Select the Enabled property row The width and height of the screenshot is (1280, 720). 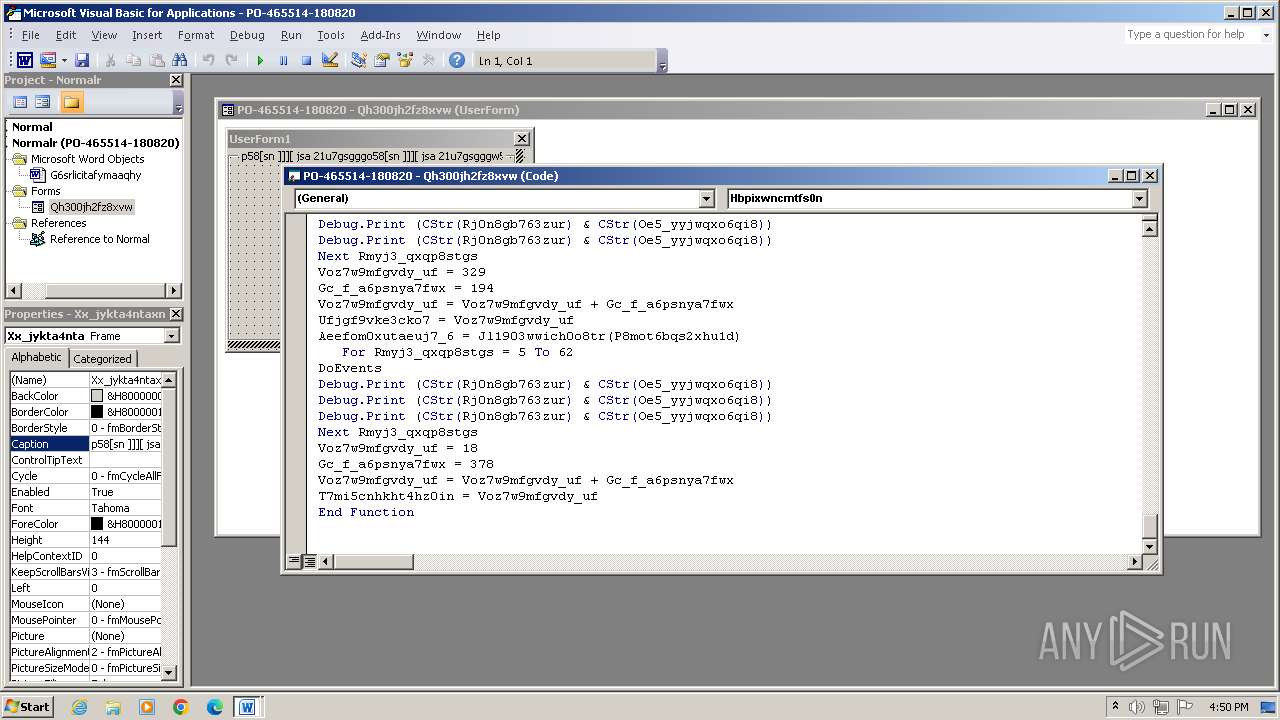[85, 492]
